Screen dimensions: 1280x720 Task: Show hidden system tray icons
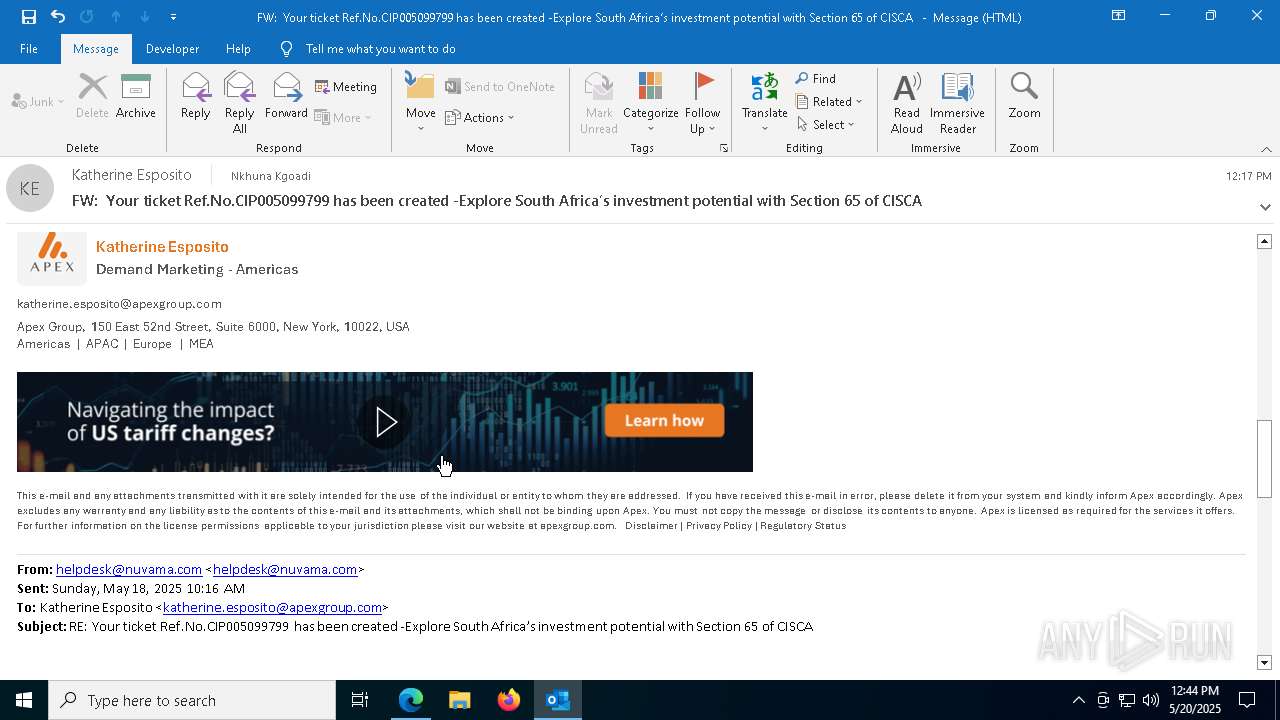pyautogui.click(x=1078, y=700)
